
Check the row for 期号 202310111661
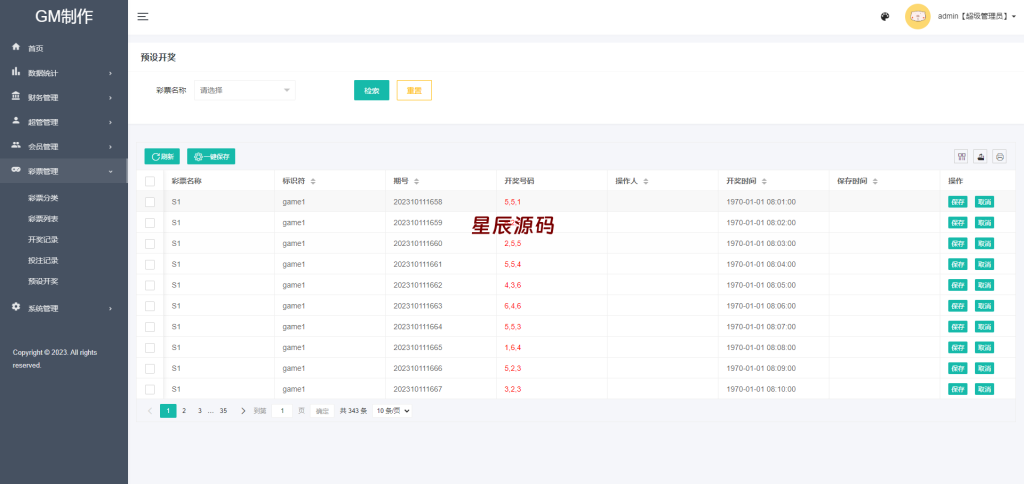pyautogui.click(x=150, y=265)
